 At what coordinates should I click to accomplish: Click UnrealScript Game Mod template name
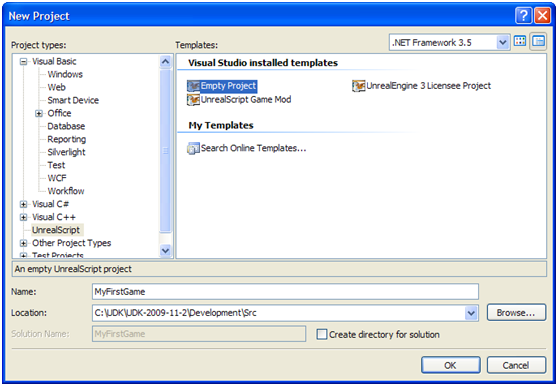(x=246, y=100)
